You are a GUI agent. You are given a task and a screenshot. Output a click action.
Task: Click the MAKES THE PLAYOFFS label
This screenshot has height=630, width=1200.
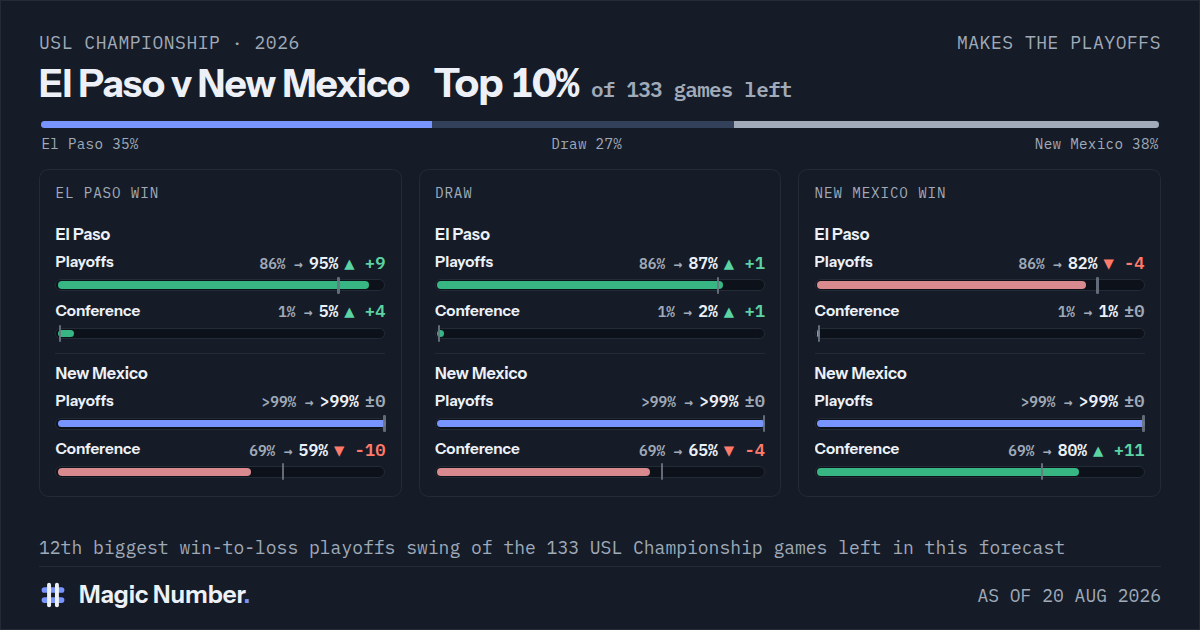1059,43
